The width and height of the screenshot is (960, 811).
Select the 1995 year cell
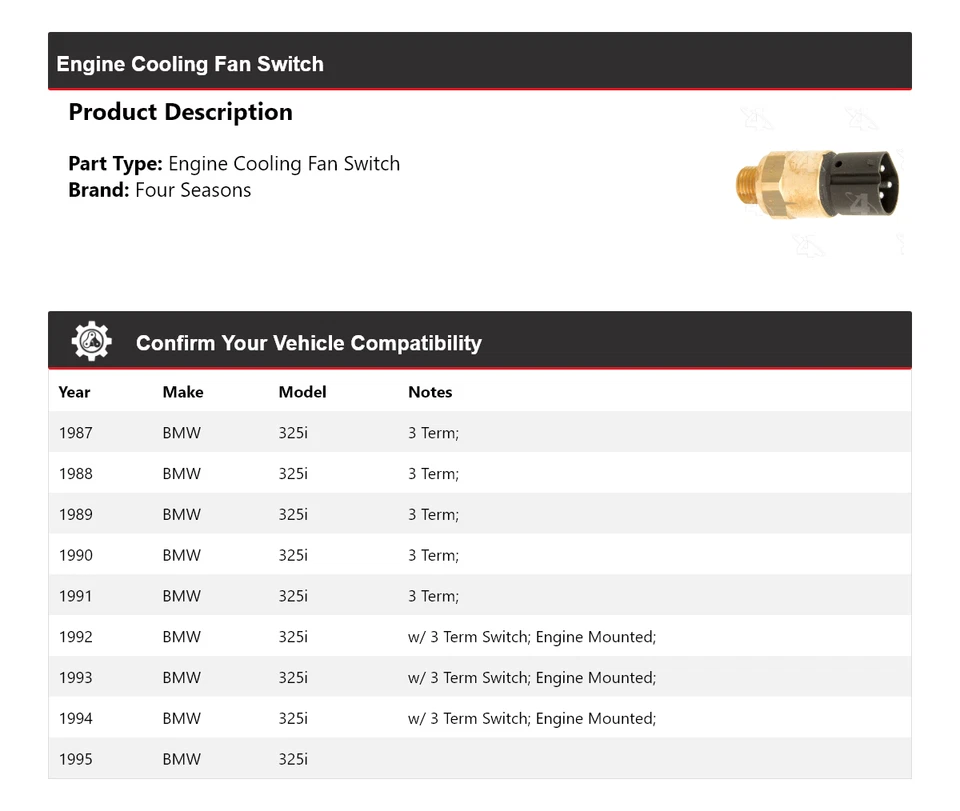[75, 759]
